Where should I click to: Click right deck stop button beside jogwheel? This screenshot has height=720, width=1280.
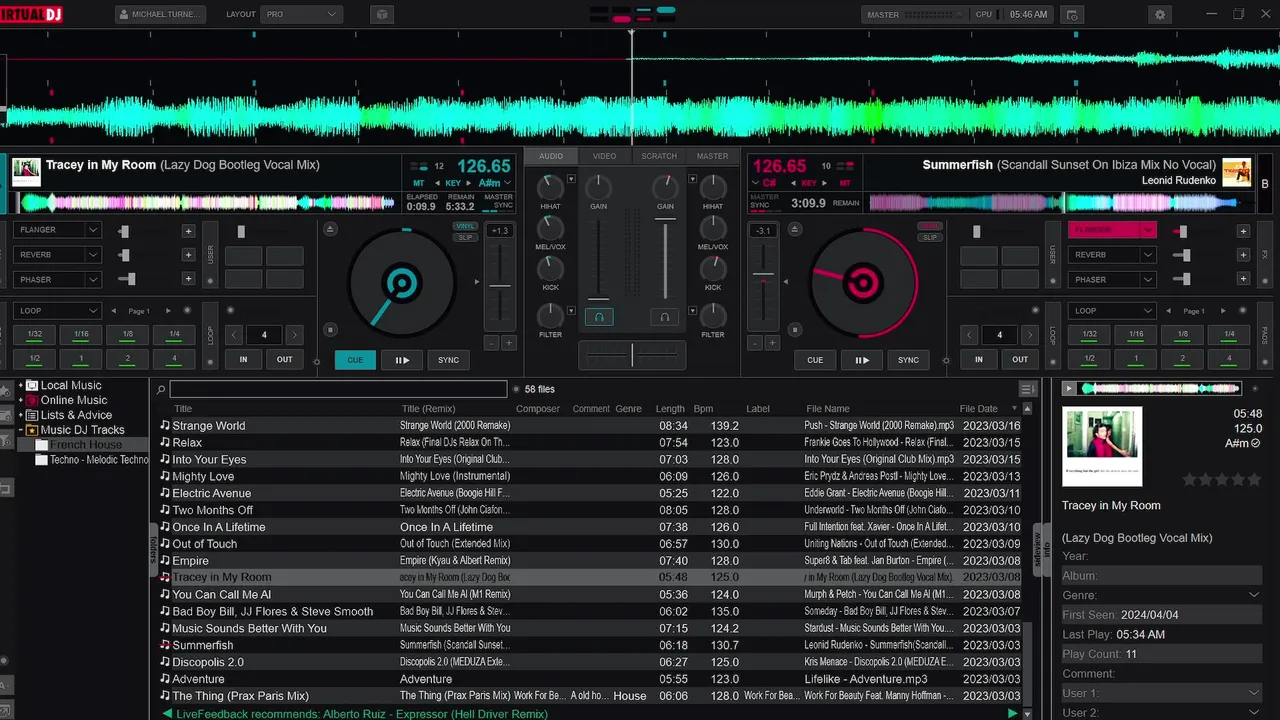(x=794, y=329)
